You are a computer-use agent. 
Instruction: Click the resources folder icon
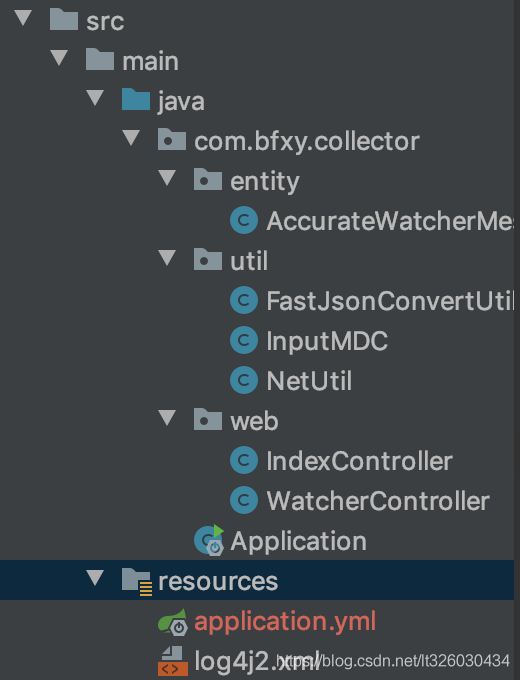coord(137,581)
